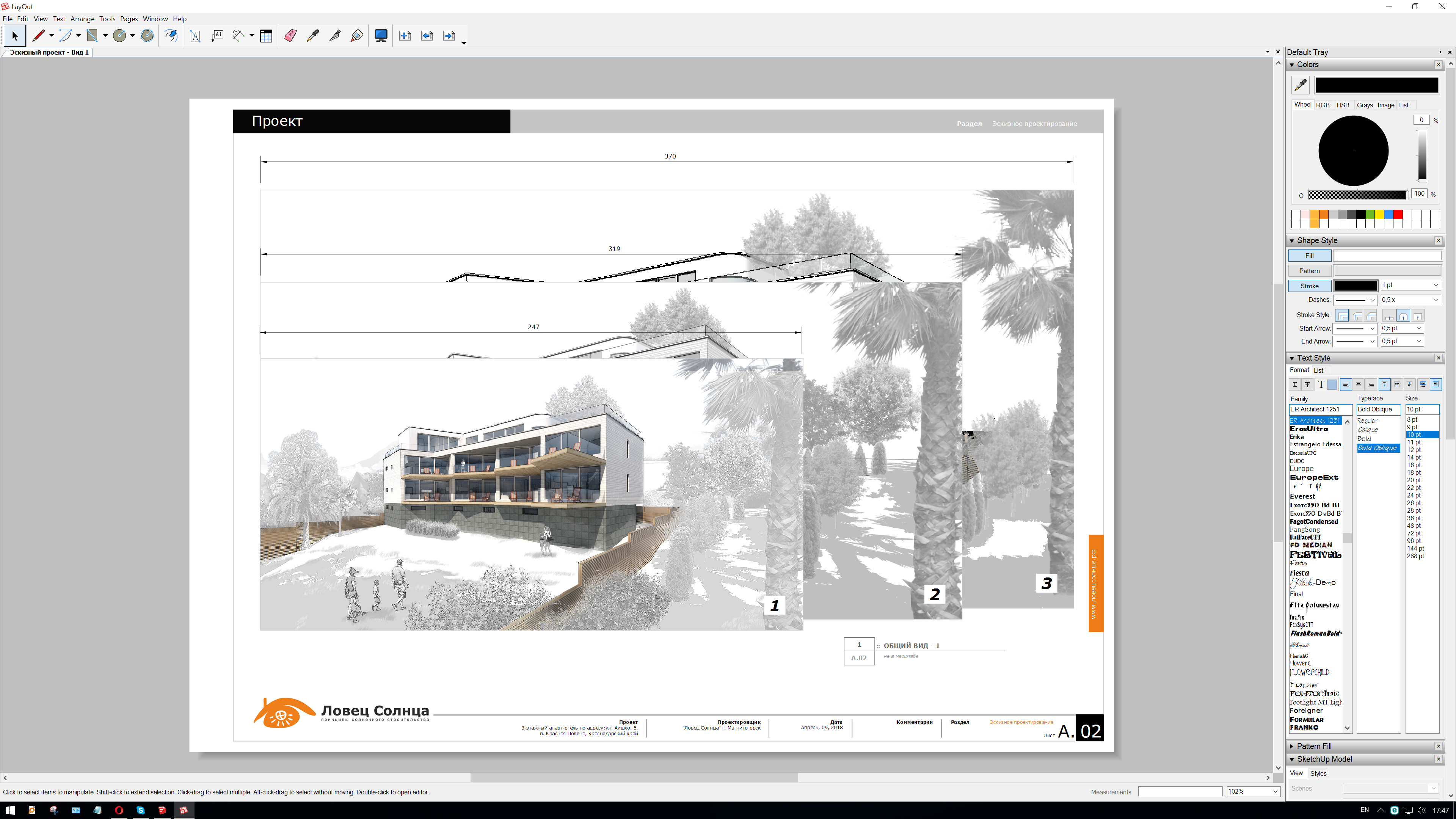
Task: Select the Label callout tool
Action: click(x=218, y=36)
